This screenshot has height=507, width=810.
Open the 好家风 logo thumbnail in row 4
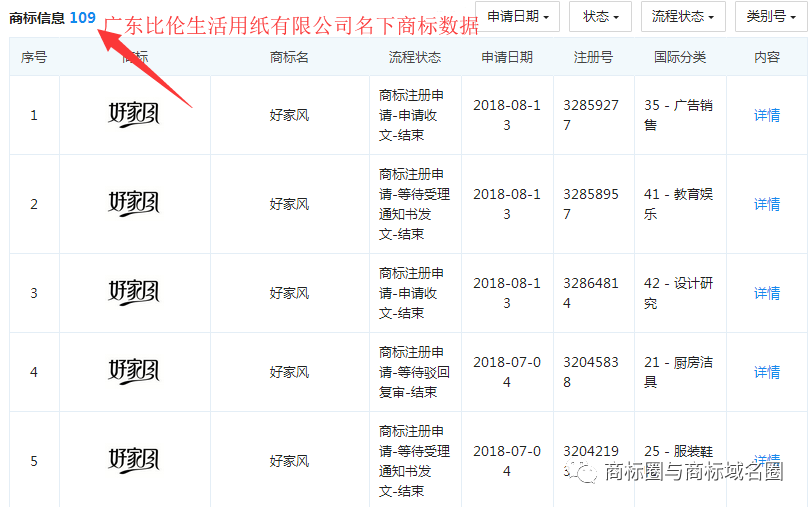[134, 372]
